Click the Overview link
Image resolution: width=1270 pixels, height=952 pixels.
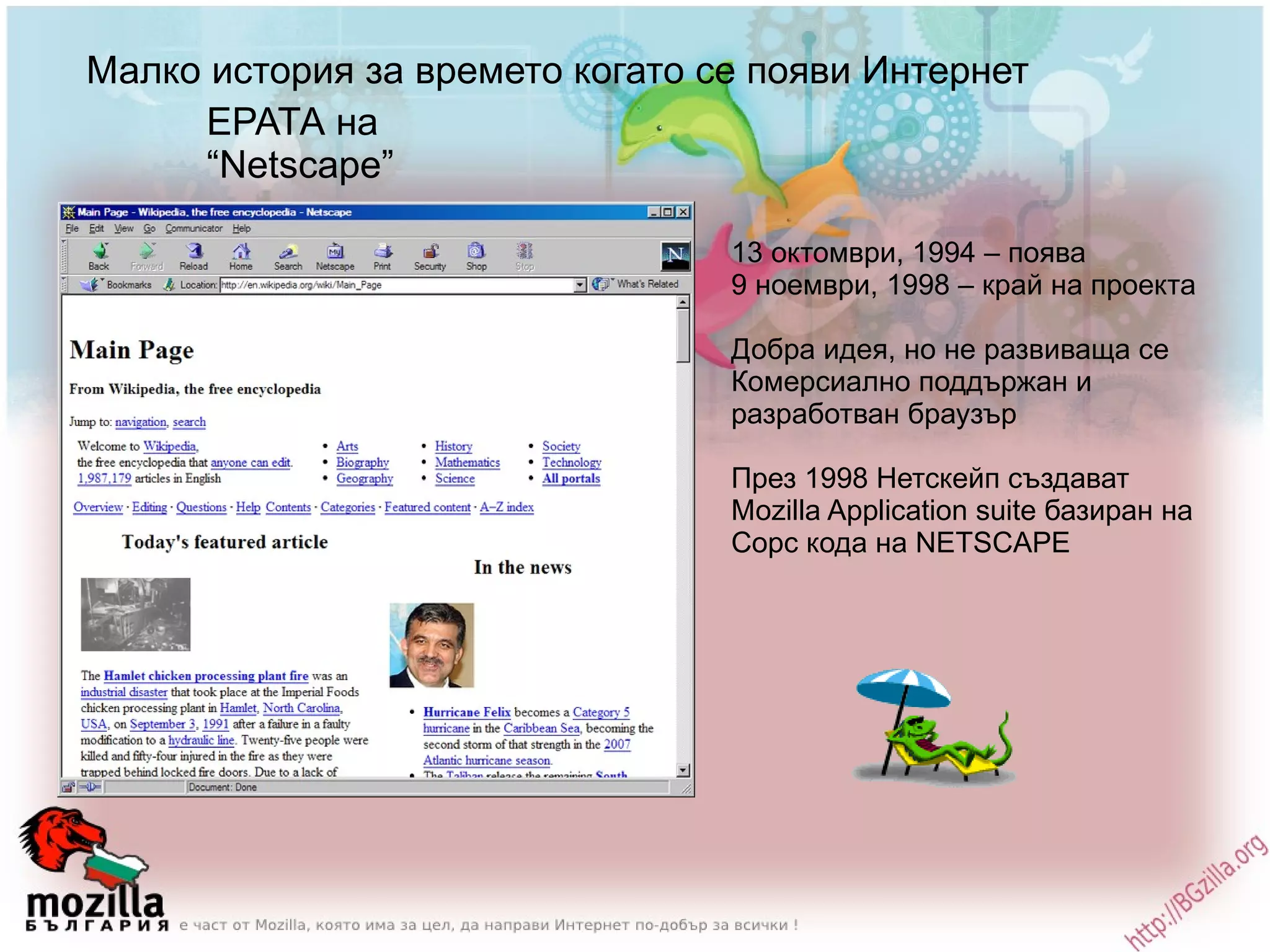click(x=98, y=507)
